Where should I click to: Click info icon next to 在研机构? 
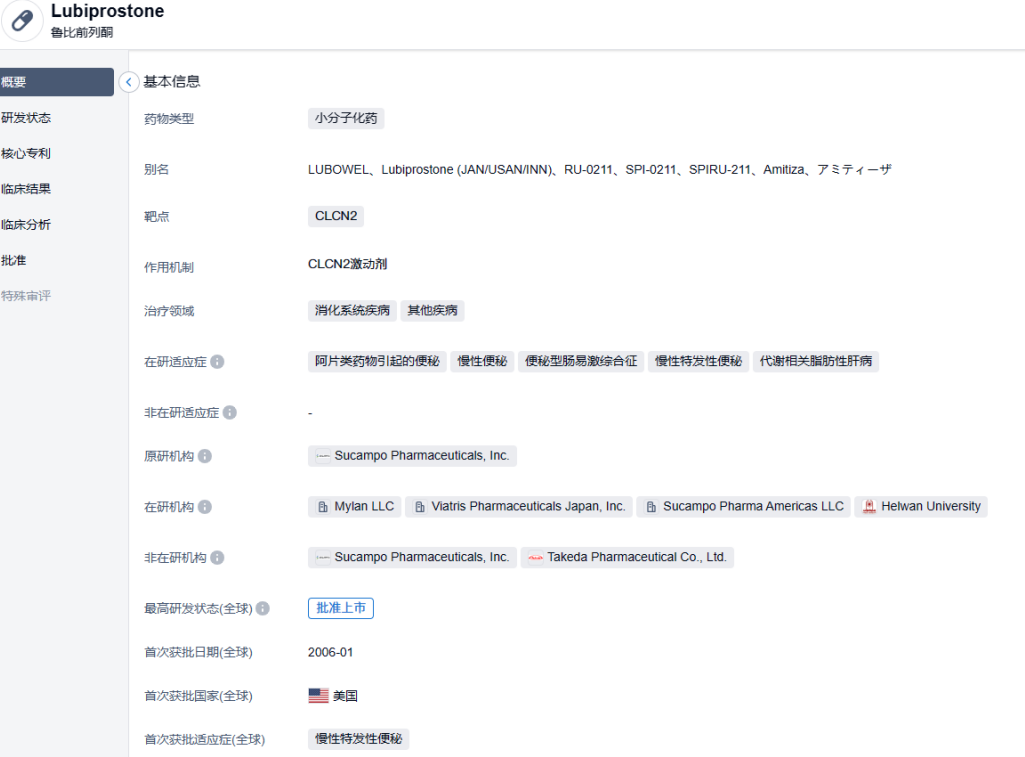tap(205, 507)
